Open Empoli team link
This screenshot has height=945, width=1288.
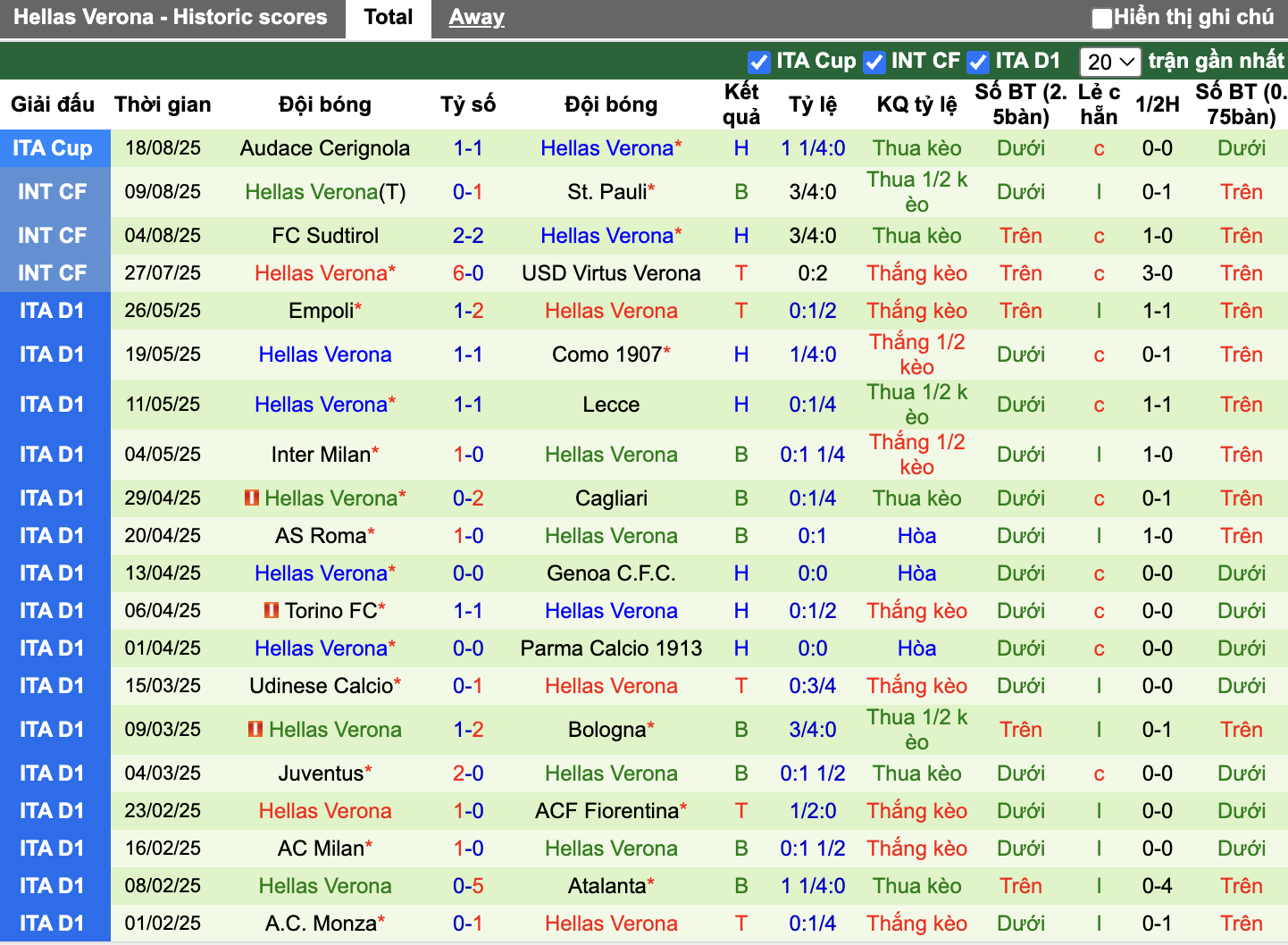coord(322,311)
